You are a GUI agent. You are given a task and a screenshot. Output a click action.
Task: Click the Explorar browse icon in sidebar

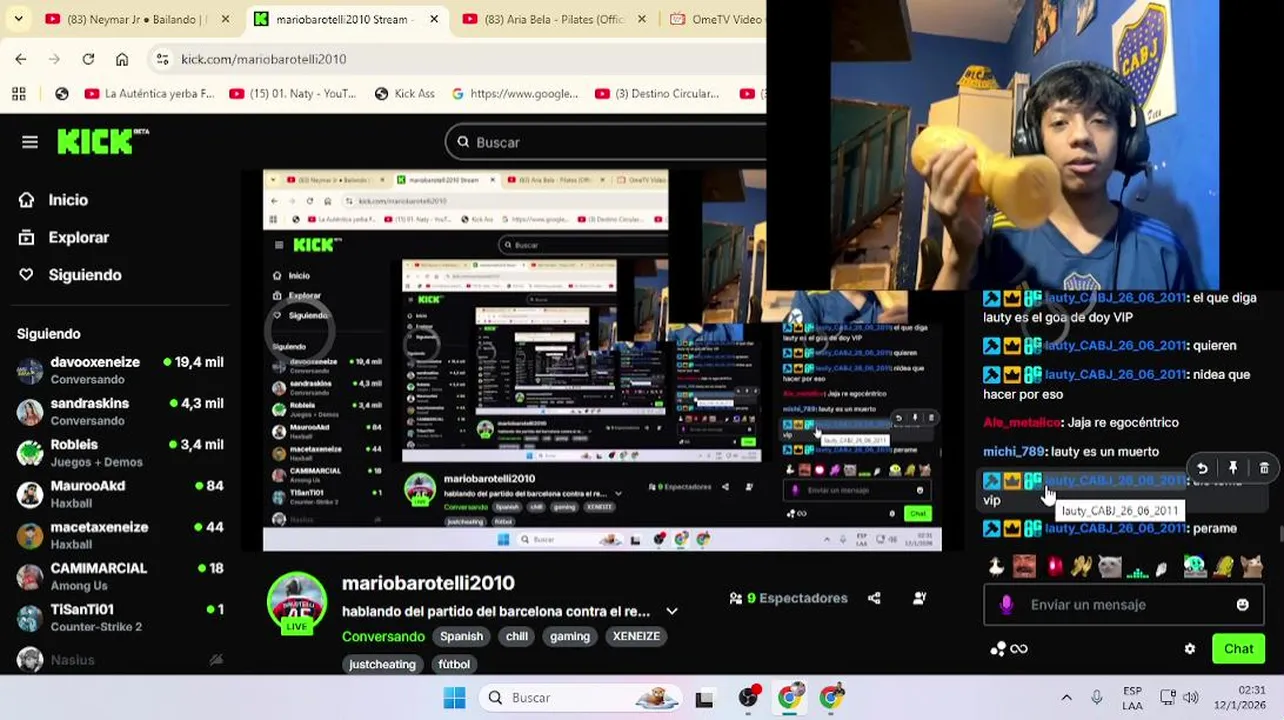click(x=27, y=237)
